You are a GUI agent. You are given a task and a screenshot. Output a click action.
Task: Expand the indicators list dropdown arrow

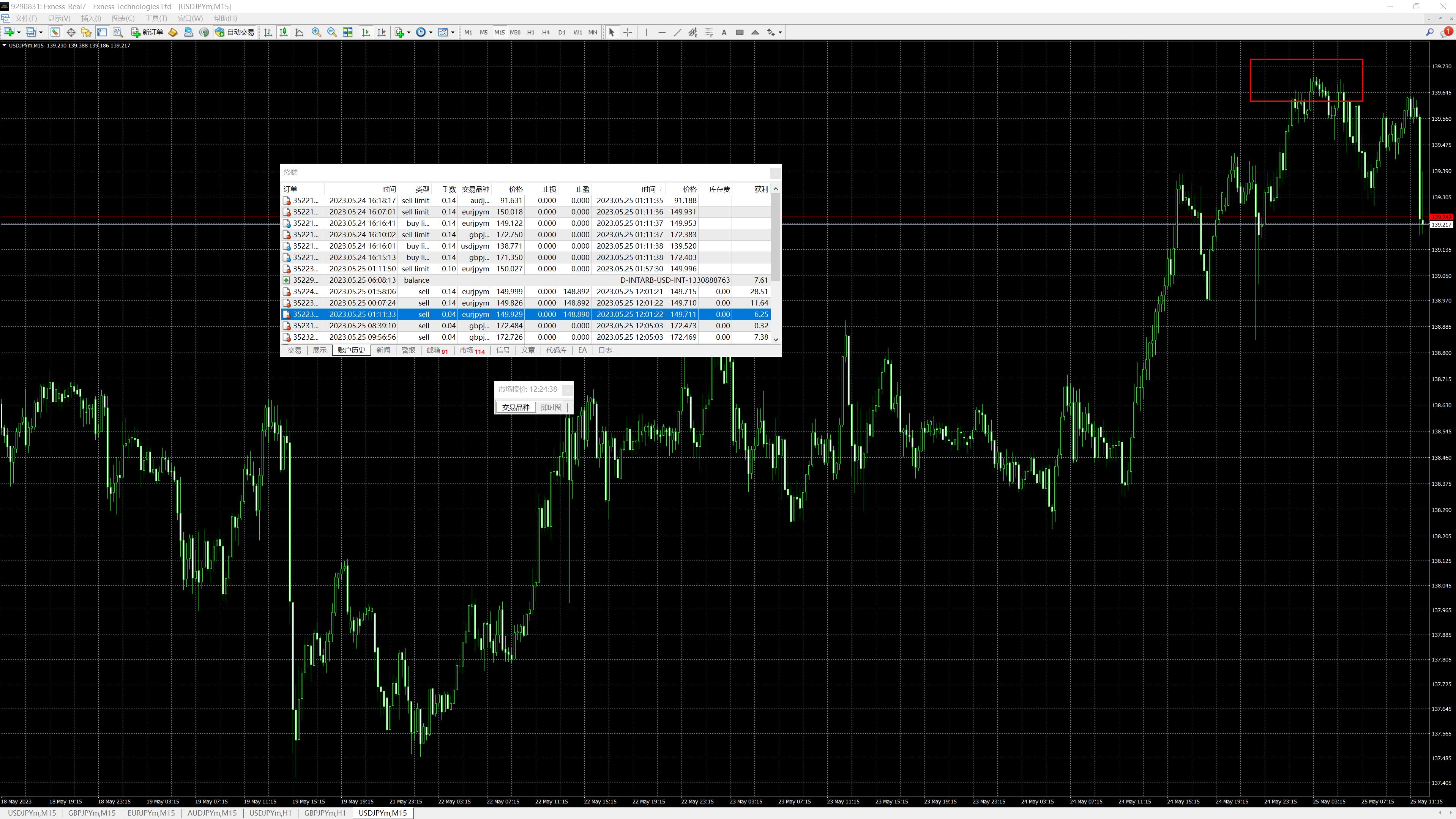[x=408, y=32]
